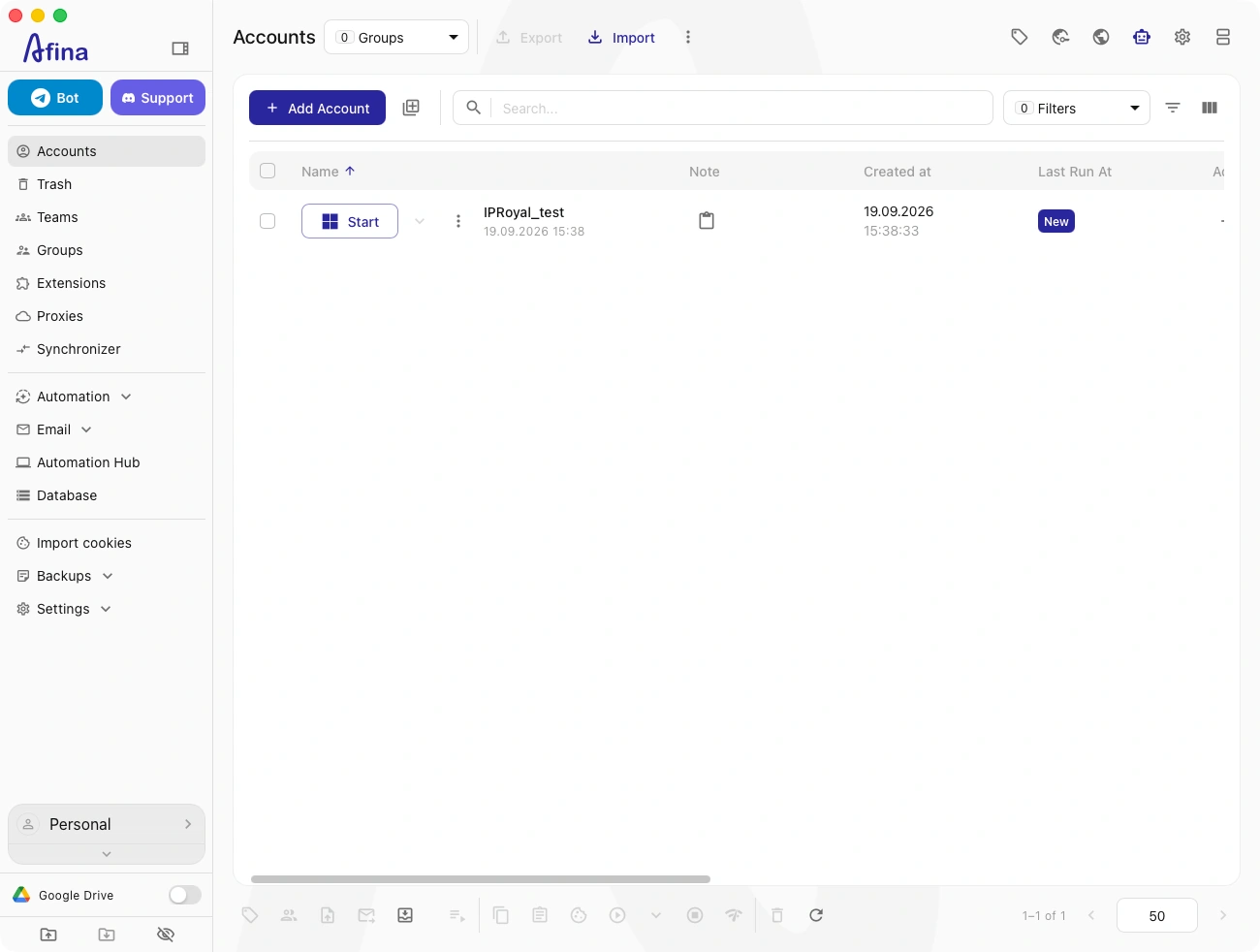The image size is (1260, 952).
Task: Click the cookie globe icon in top toolbar
Action: [x=1060, y=37]
